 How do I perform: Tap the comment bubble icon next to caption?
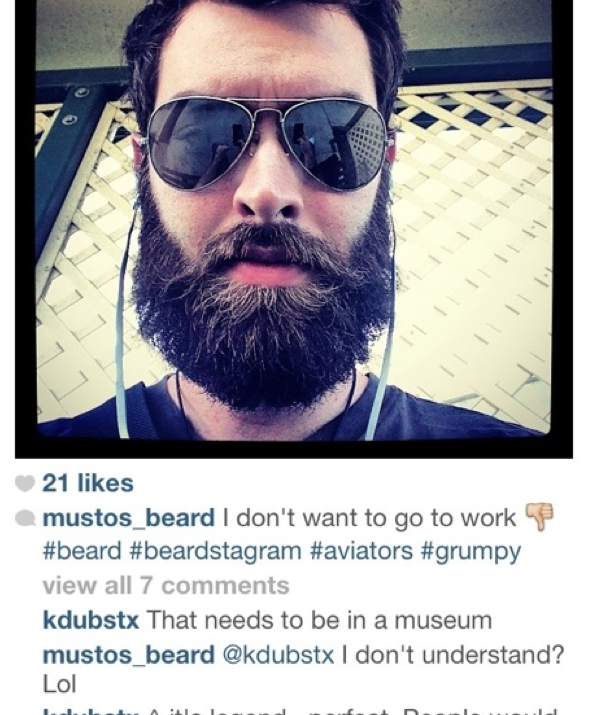(25, 518)
